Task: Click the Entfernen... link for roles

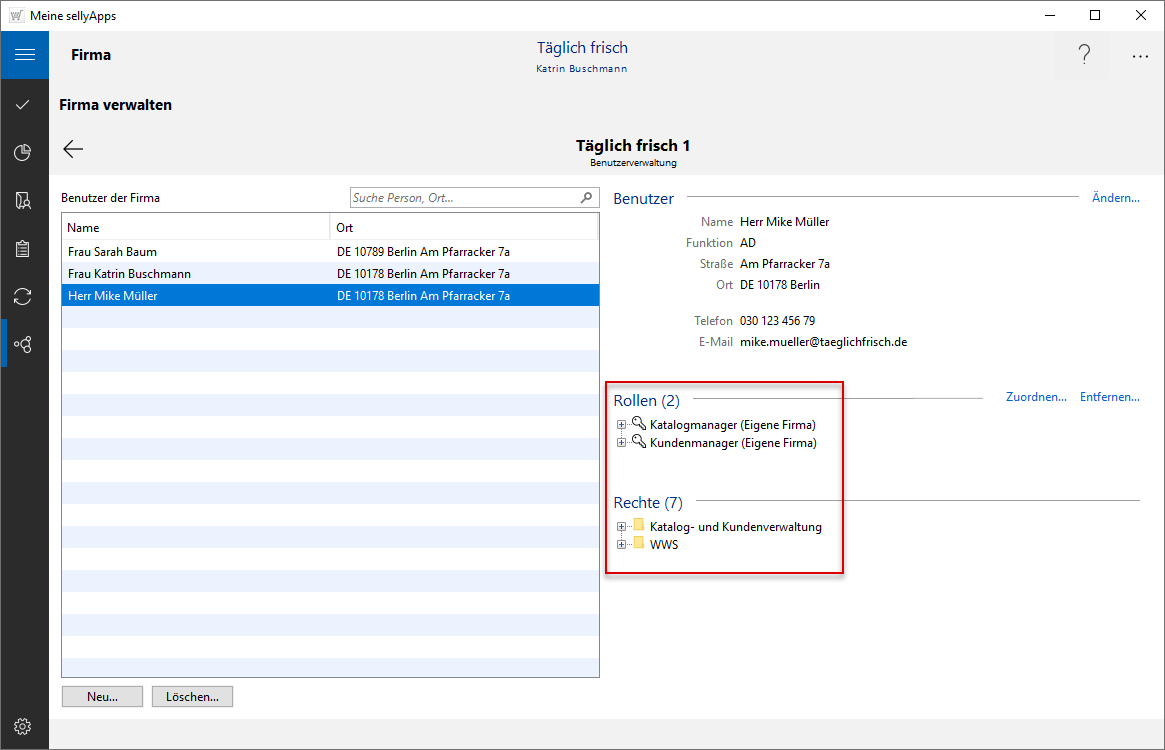Action: click(1109, 397)
